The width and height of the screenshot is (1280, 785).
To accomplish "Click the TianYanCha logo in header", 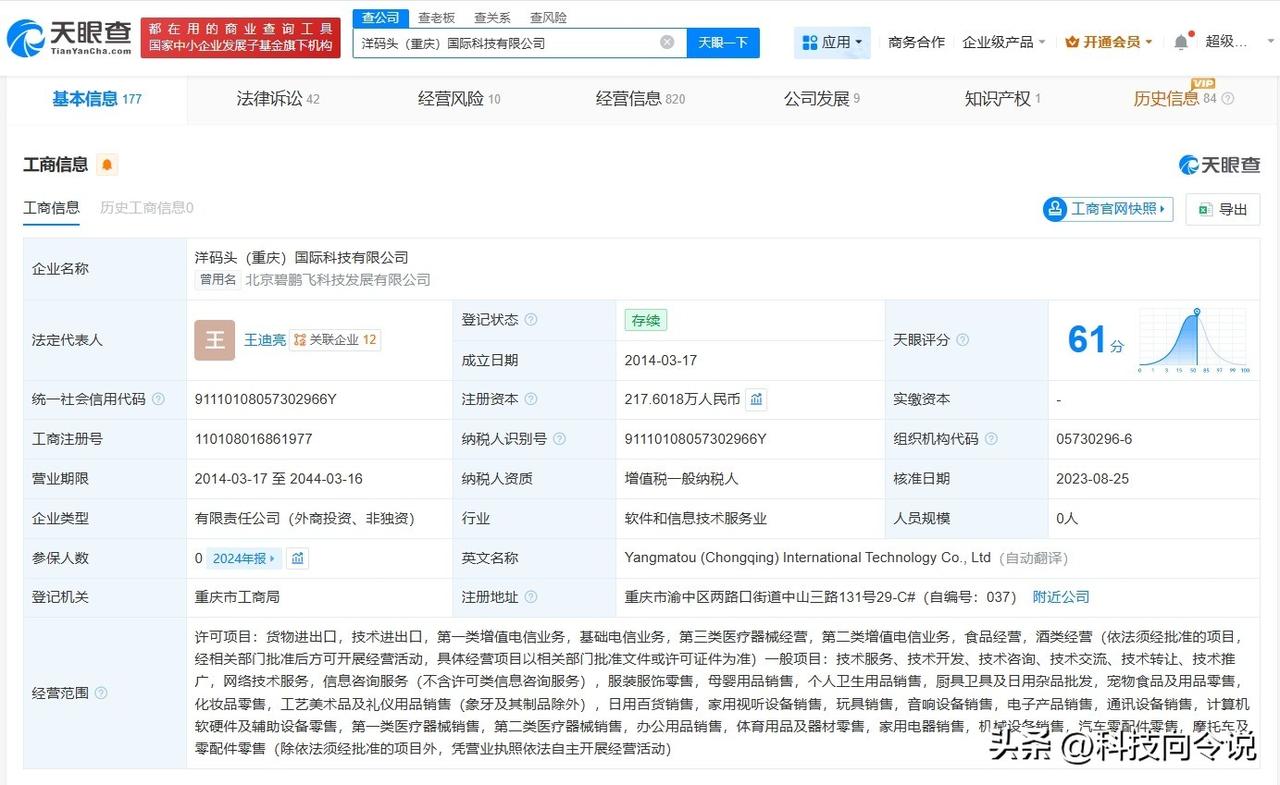I will pyautogui.click(x=68, y=37).
